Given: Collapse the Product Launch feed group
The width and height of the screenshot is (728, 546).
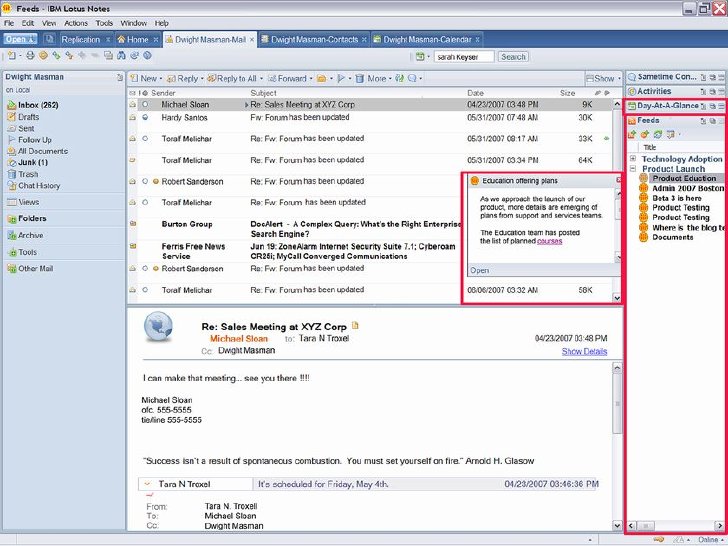Looking at the screenshot, I should pyautogui.click(x=633, y=169).
